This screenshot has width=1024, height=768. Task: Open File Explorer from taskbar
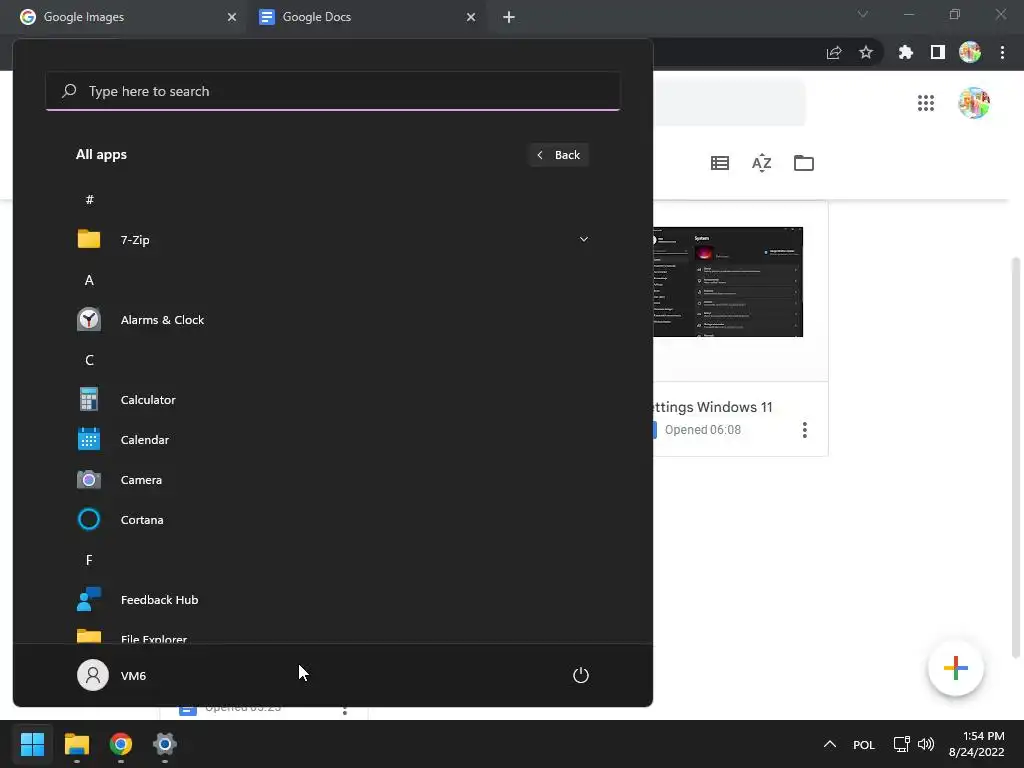point(76,744)
